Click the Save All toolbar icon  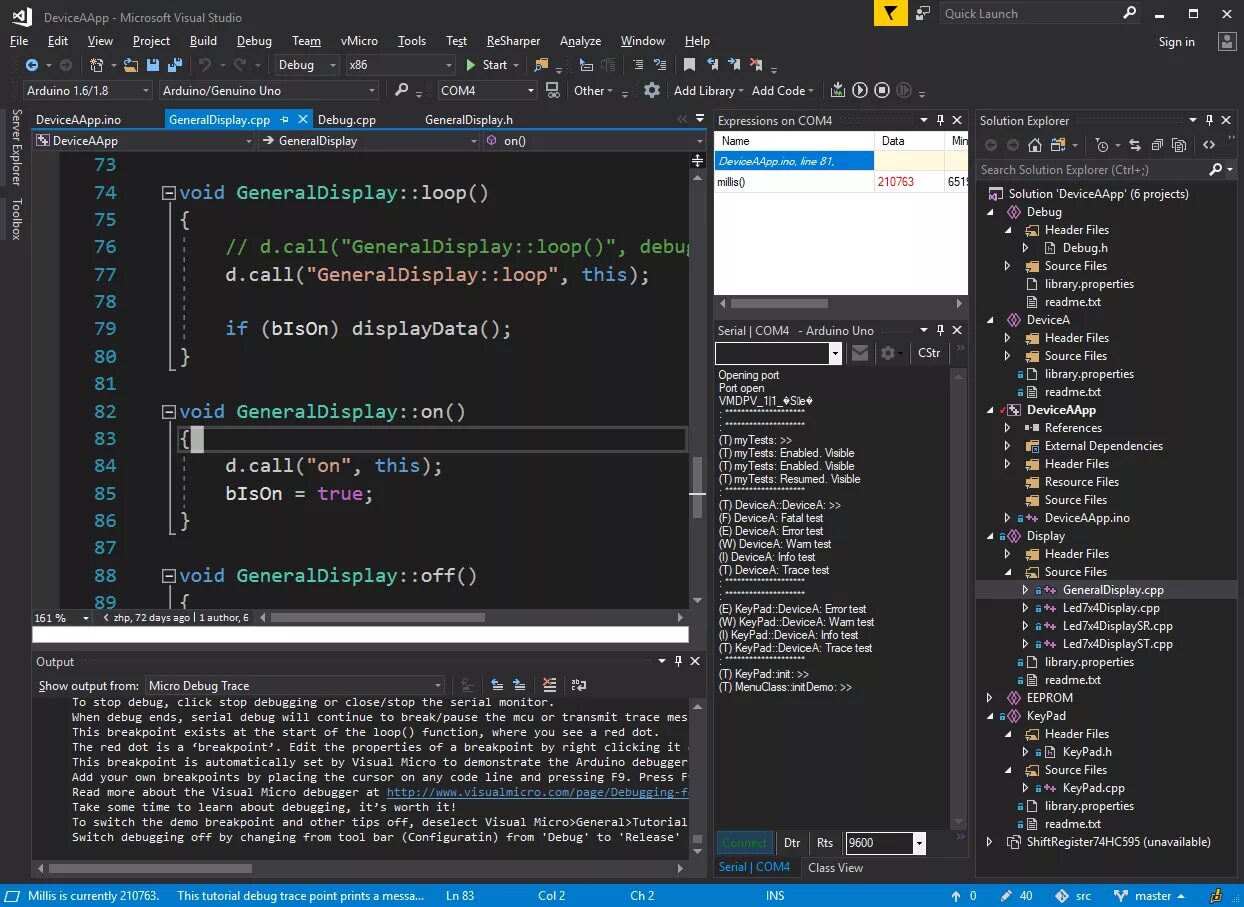tap(175, 65)
